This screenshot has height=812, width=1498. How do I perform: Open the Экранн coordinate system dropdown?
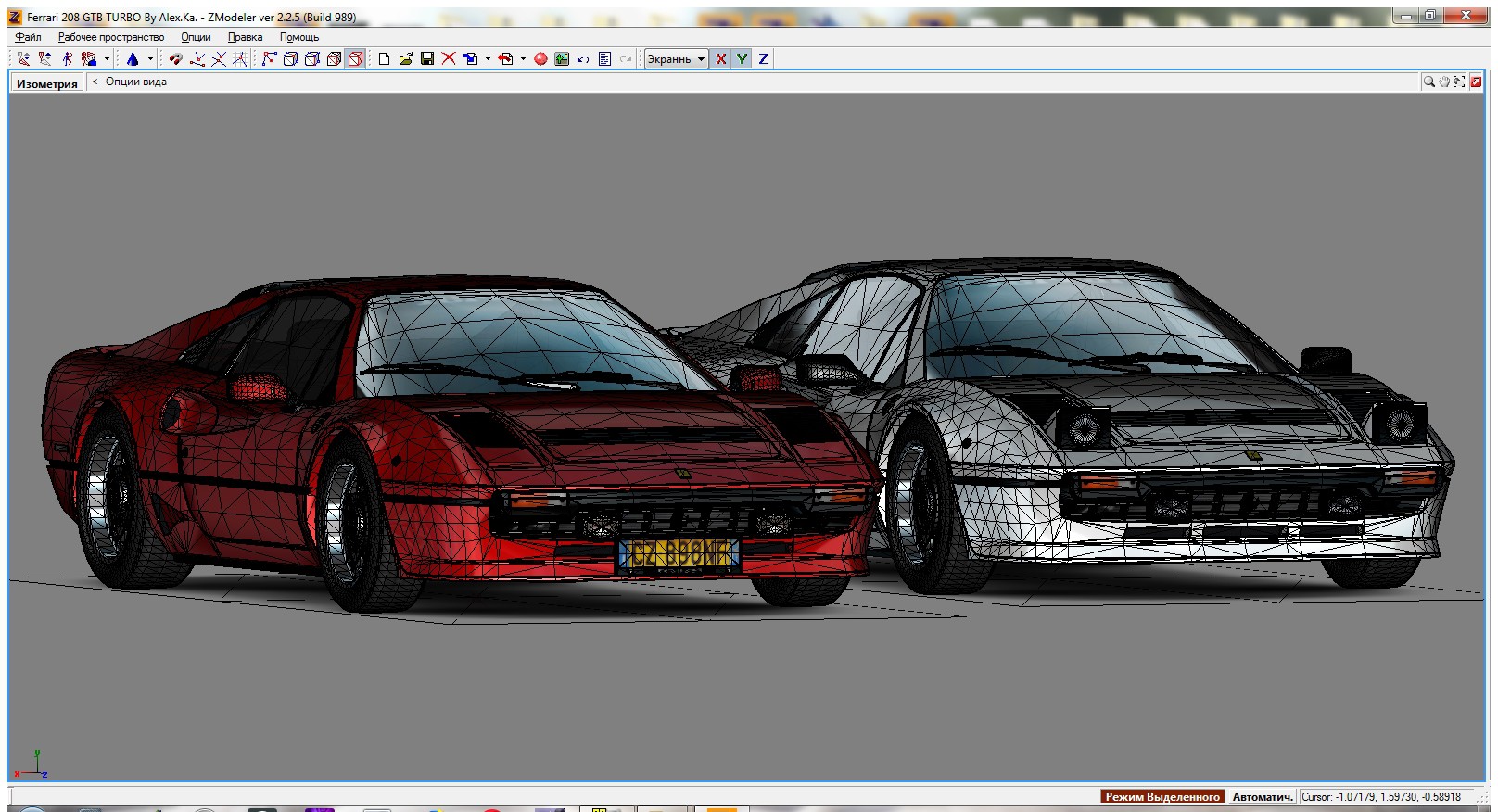[x=676, y=59]
